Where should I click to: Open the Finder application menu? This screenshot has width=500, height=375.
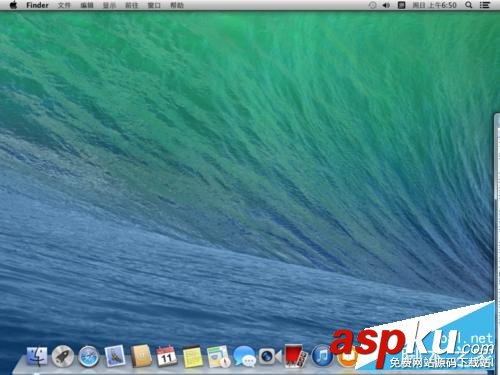(x=37, y=5)
